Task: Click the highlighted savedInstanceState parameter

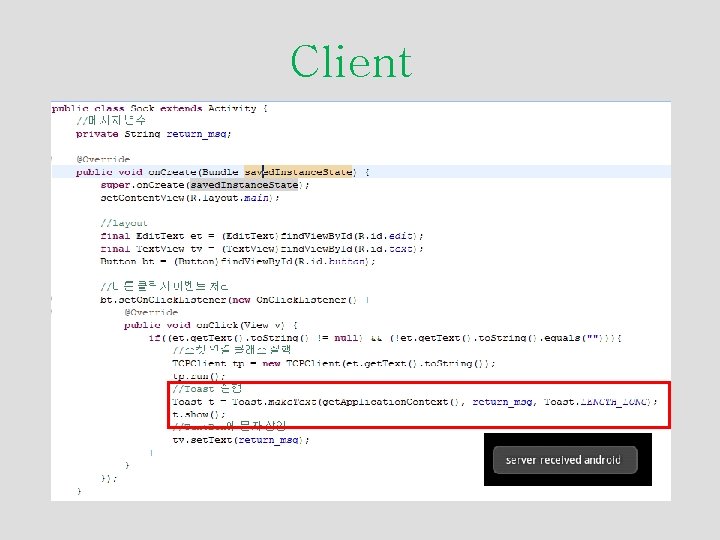Action: pyautogui.click(x=298, y=172)
